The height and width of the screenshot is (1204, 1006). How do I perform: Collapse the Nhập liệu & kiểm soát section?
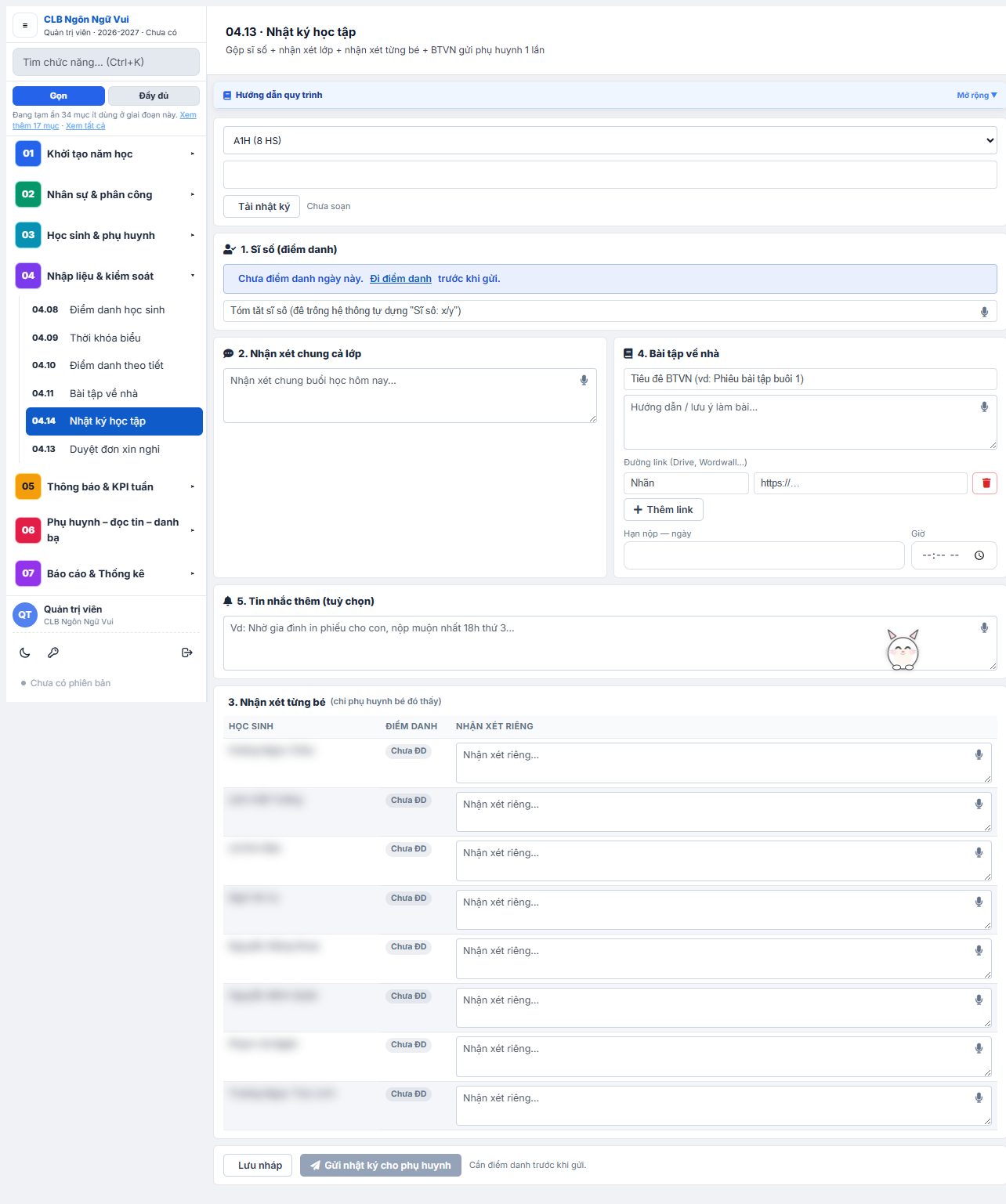pos(107,276)
